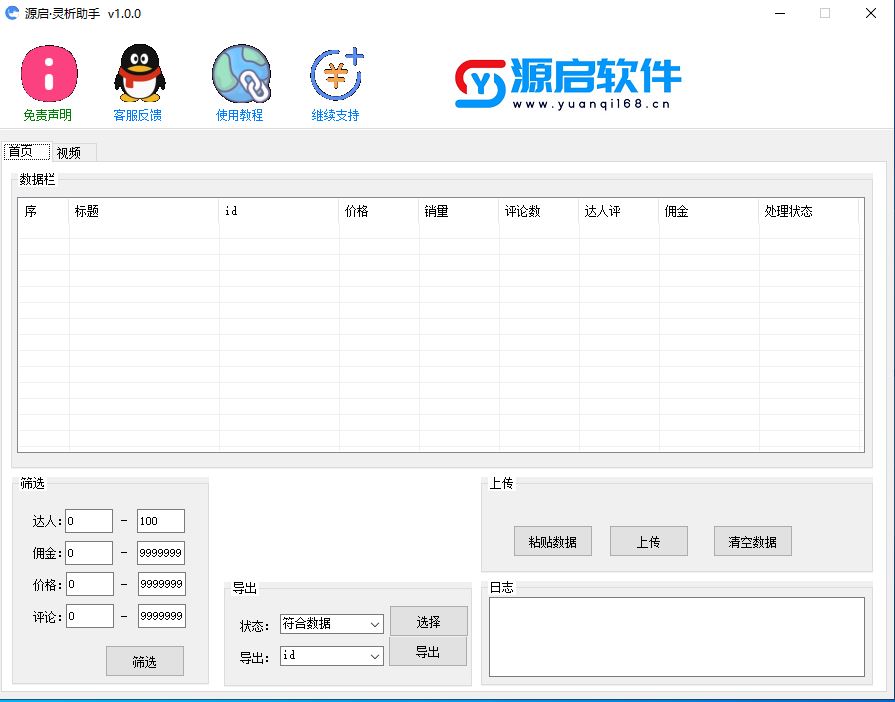Open the 使用教程 globe link icon
This screenshot has height=702, width=895.
pyautogui.click(x=240, y=73)
